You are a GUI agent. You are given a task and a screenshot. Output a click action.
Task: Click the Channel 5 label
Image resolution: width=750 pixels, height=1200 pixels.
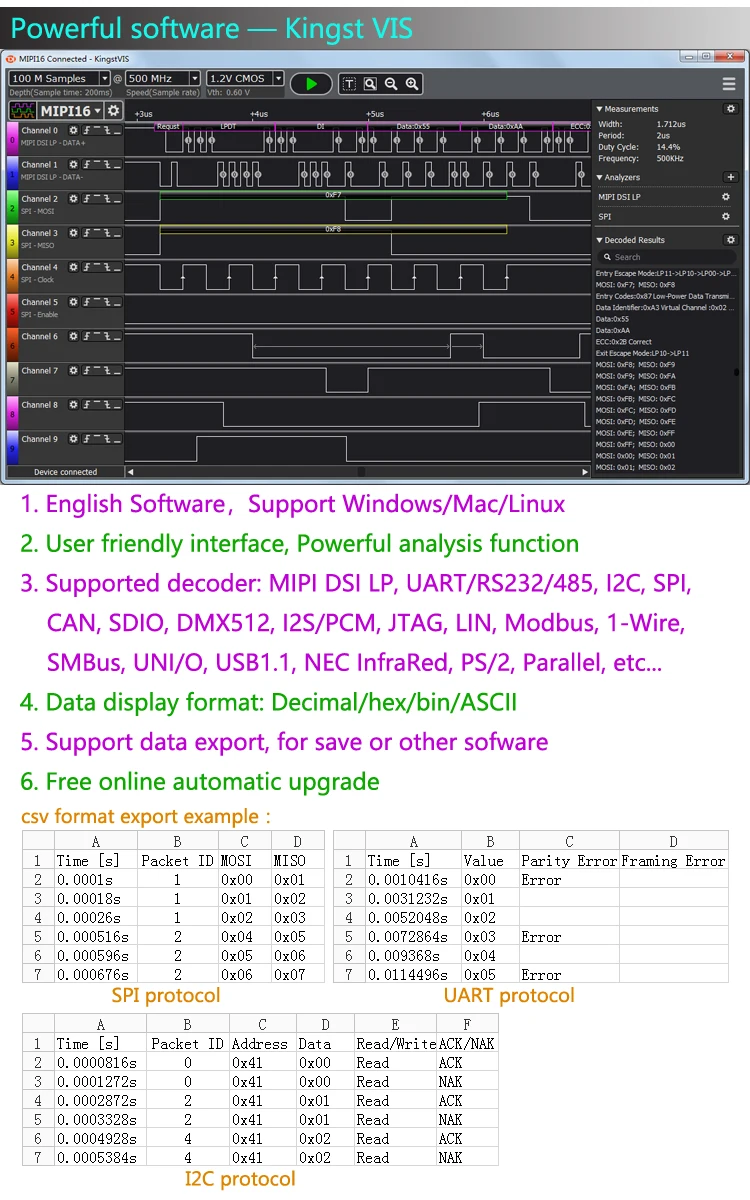pyautogui.click(x=40, y=302)
